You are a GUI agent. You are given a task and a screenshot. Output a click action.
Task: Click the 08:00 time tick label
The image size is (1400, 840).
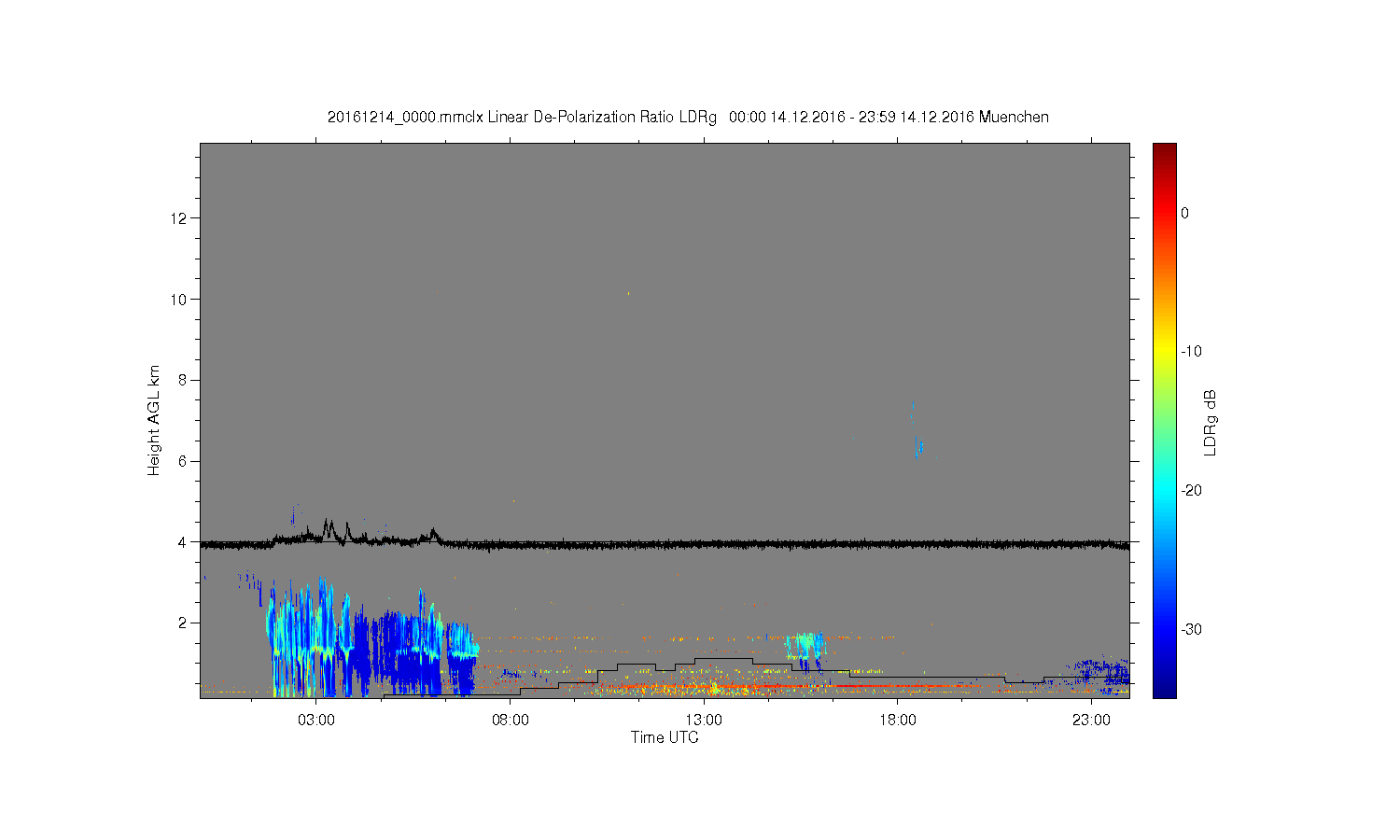511,721
